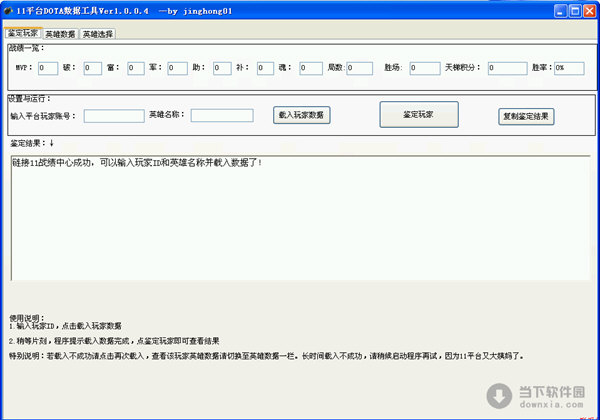Click instruction line 2 稍等片刻
The image size is (600, 420).
114,341
